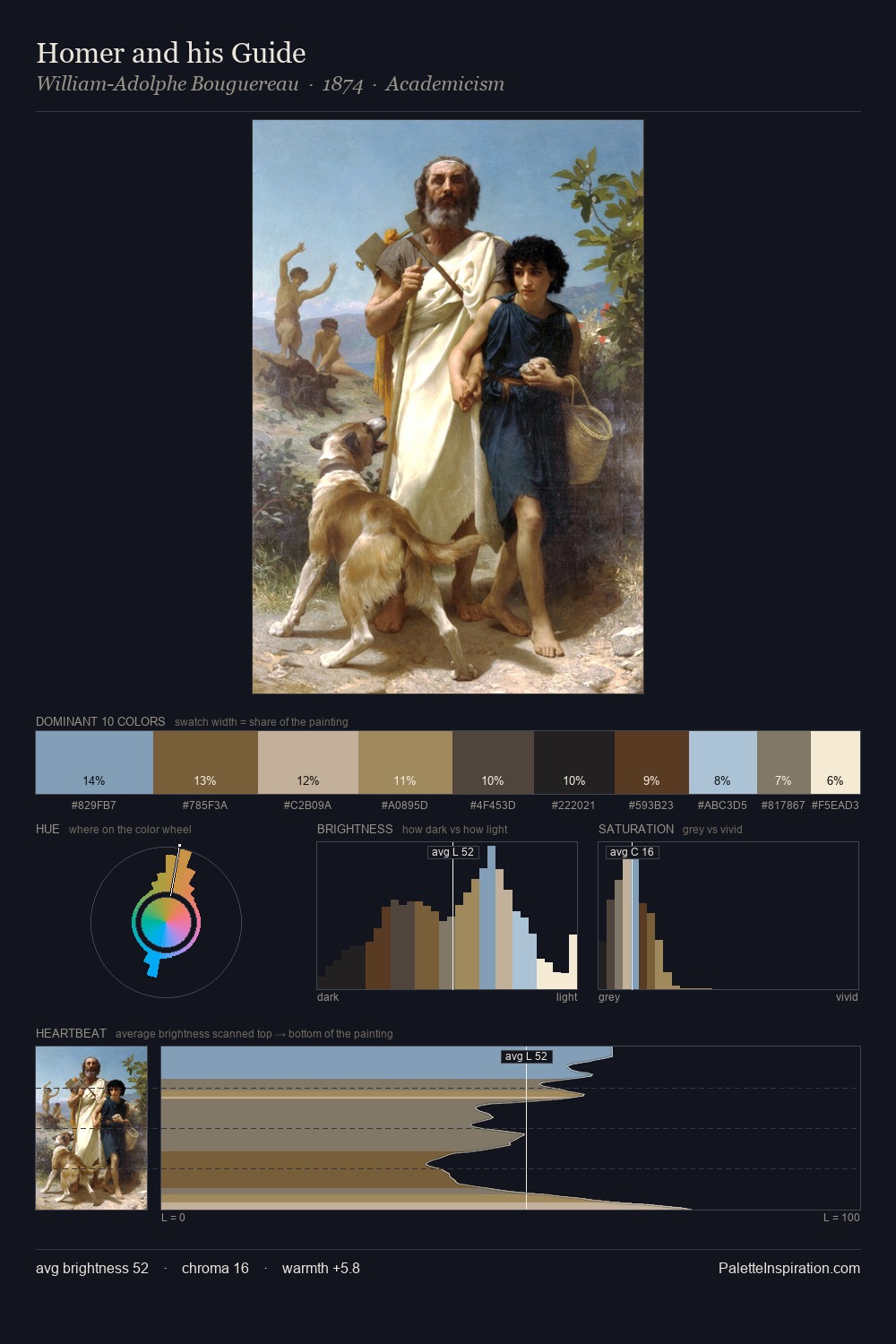This screenshot has height=1344, width=896.
Task: Click the 'SATURATION' section heading
Action: [x=636, y=829]
